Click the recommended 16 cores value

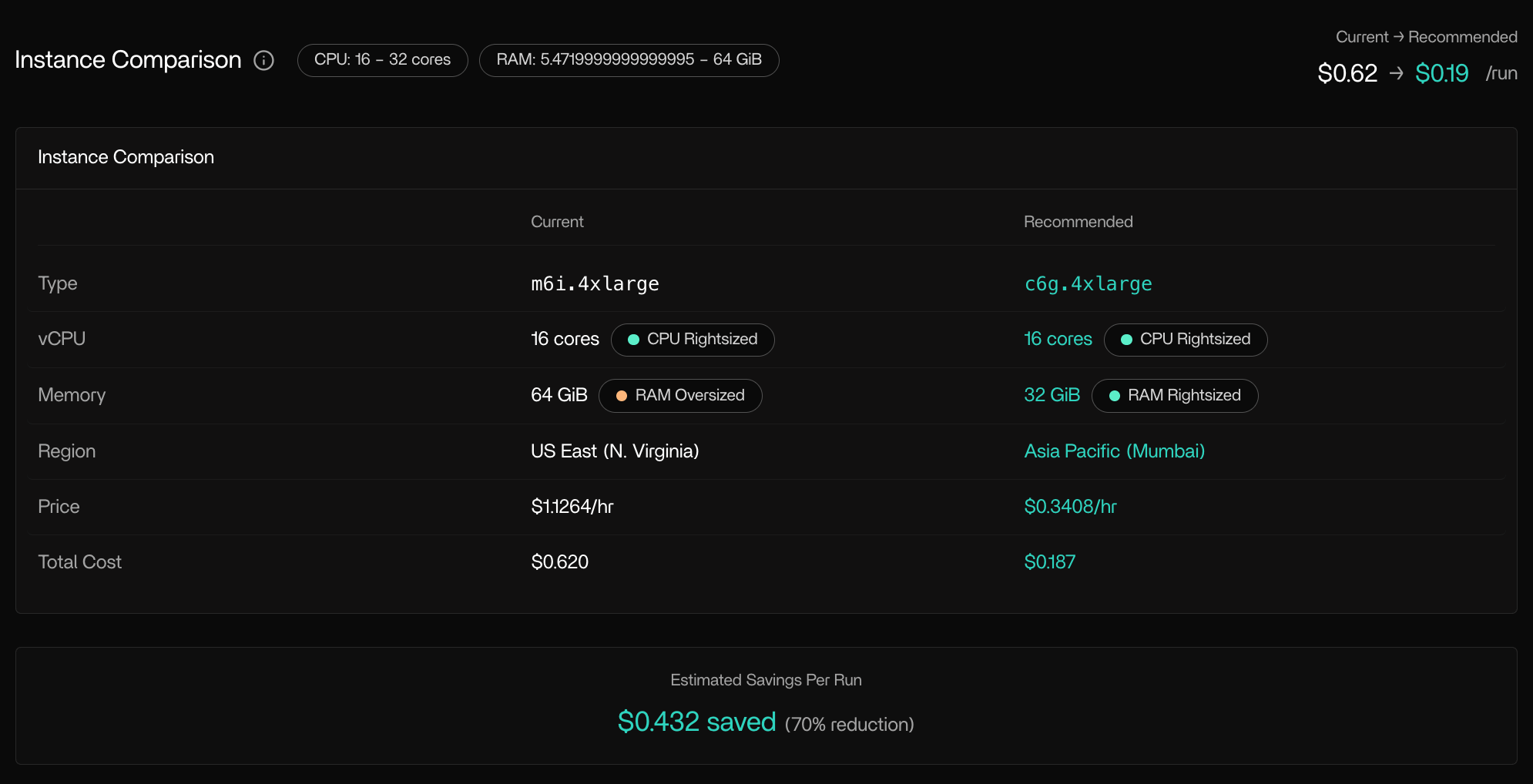[x=1058, y=340]
